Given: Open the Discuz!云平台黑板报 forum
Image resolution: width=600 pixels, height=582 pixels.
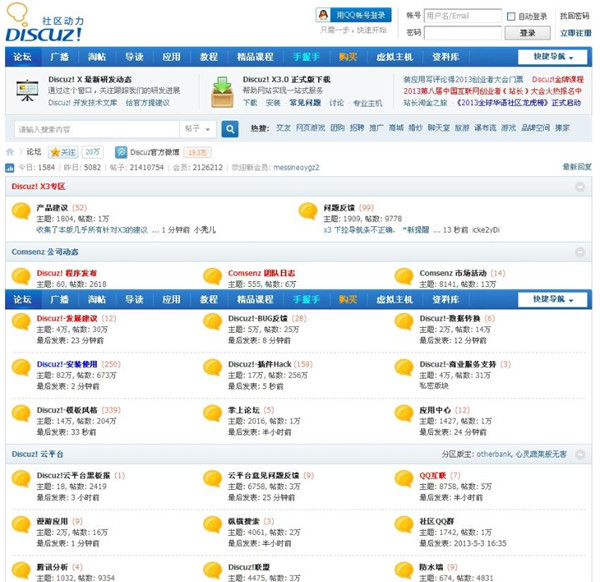Looking at the screenshot, I should coord(73,476).
